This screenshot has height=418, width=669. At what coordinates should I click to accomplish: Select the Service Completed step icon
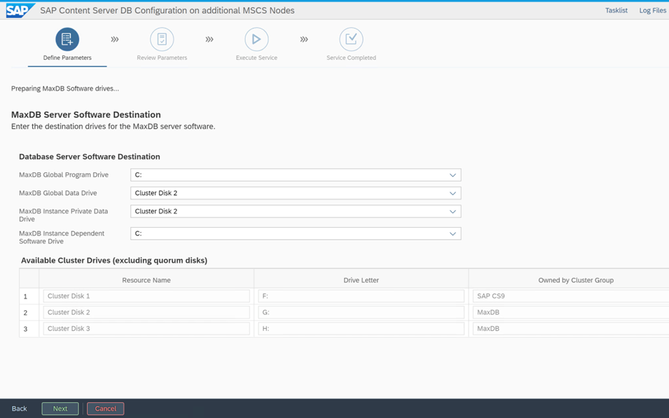351,39
